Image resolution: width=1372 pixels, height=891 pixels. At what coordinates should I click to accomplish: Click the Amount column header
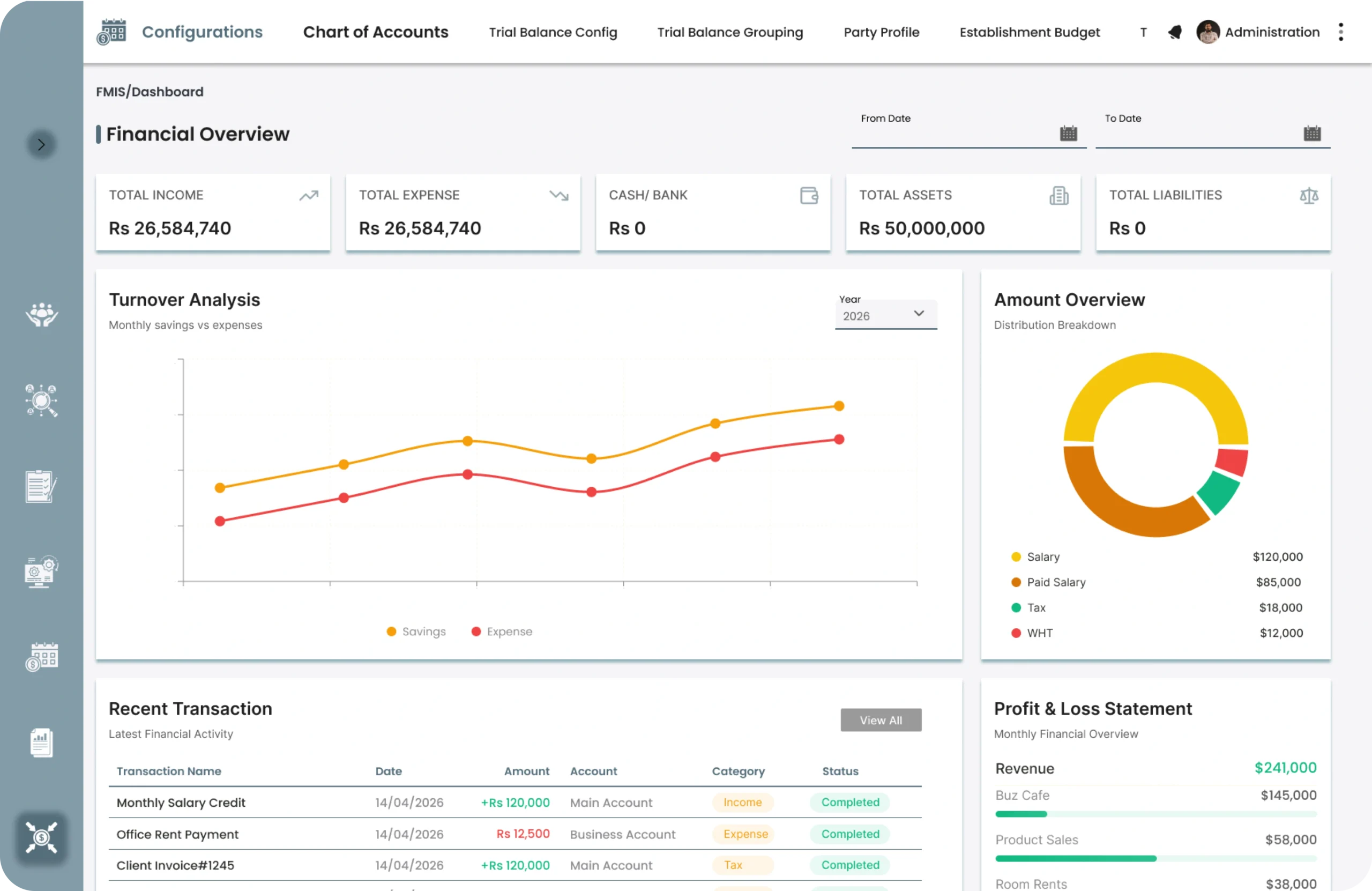click(x=526, y=771)
